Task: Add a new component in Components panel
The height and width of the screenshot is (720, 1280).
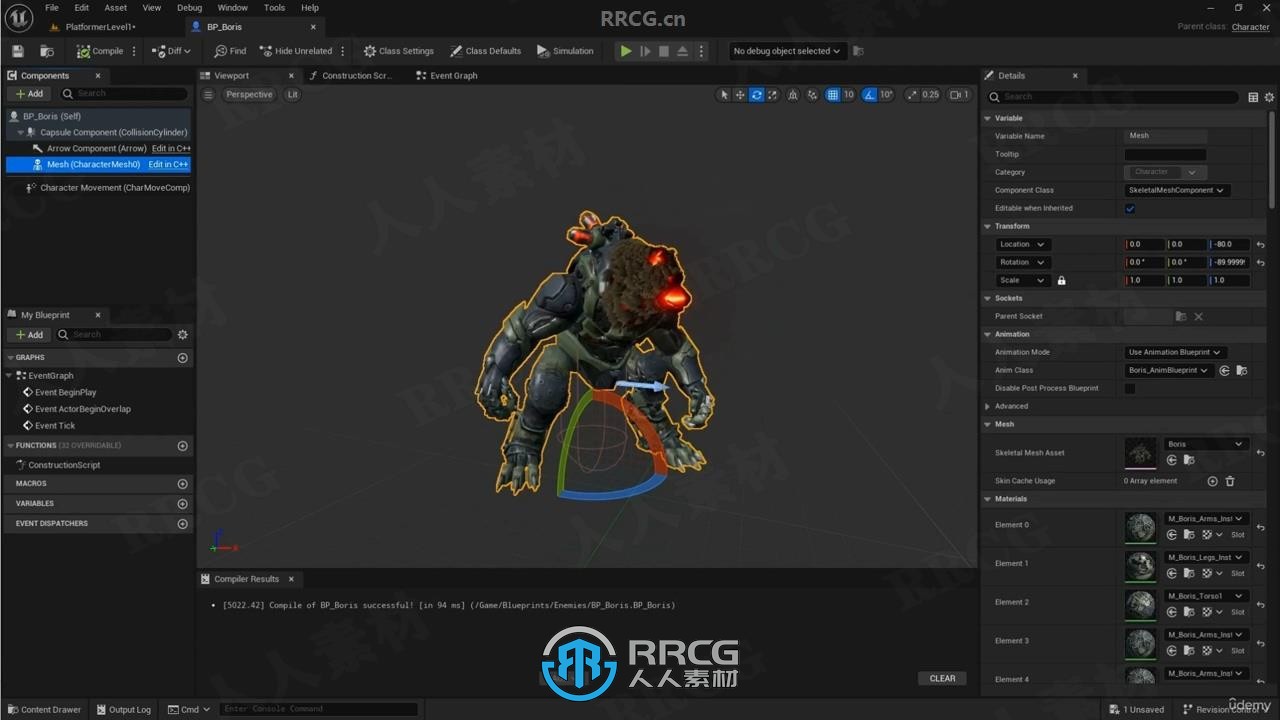Action: 29,94
